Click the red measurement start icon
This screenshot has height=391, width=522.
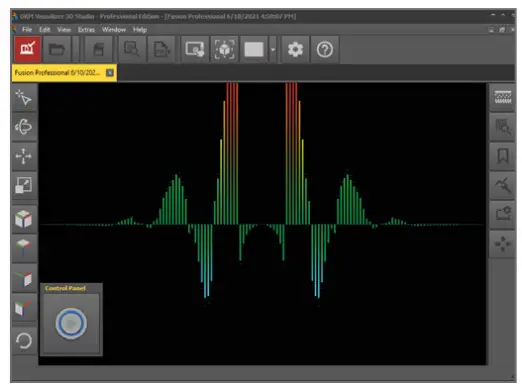click(28, 49)
